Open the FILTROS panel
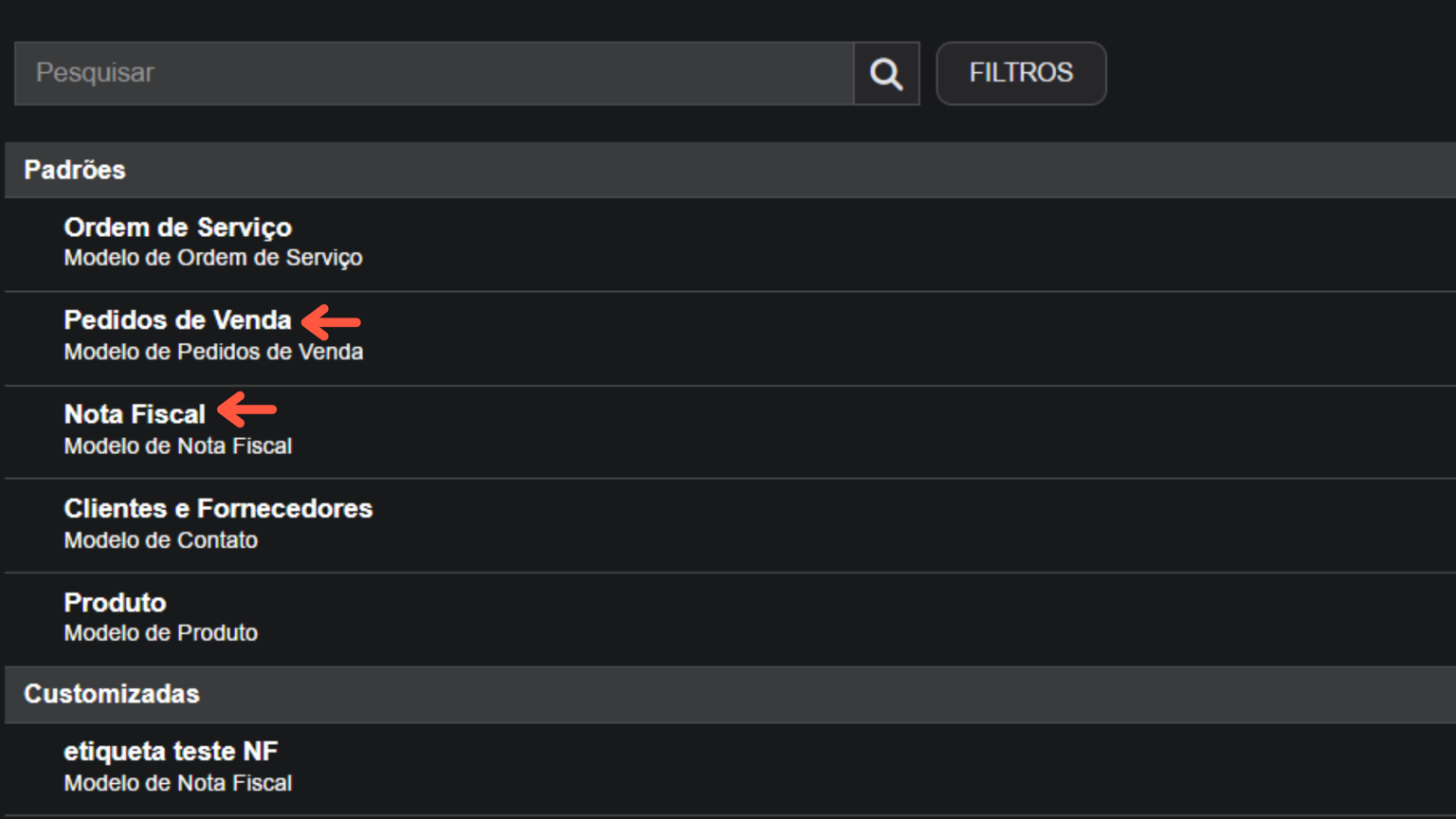The height and width of the screenshot is (819, 1456). click(x=1021, y=73)
